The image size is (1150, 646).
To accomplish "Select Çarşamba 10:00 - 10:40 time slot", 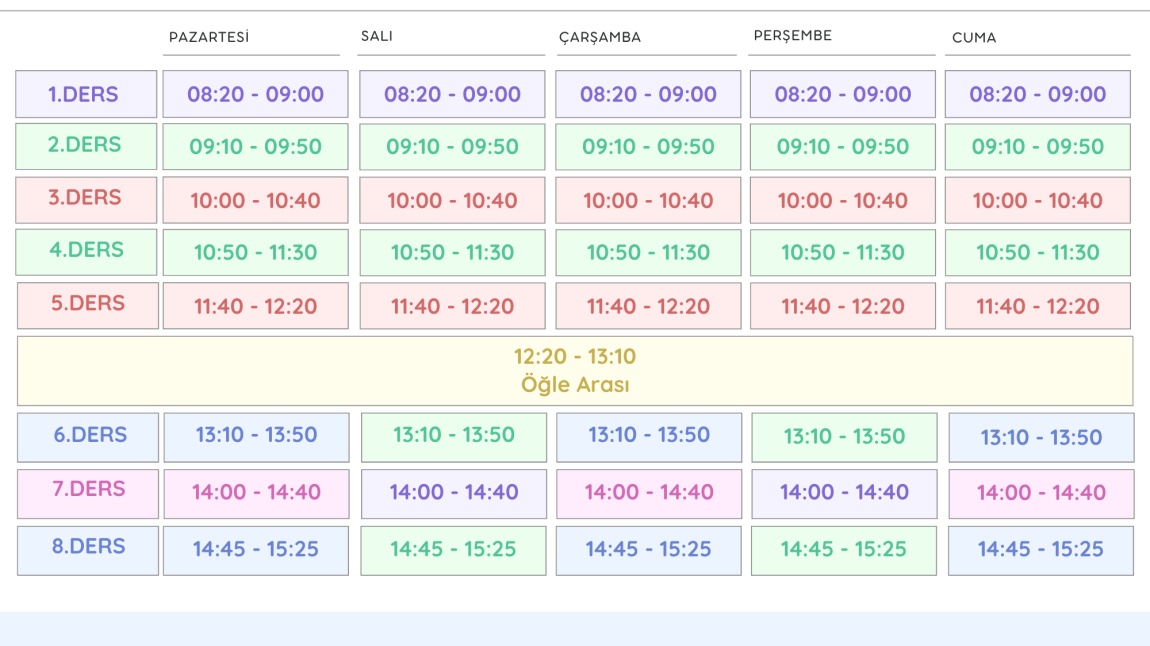I will [x=648, y=200].
